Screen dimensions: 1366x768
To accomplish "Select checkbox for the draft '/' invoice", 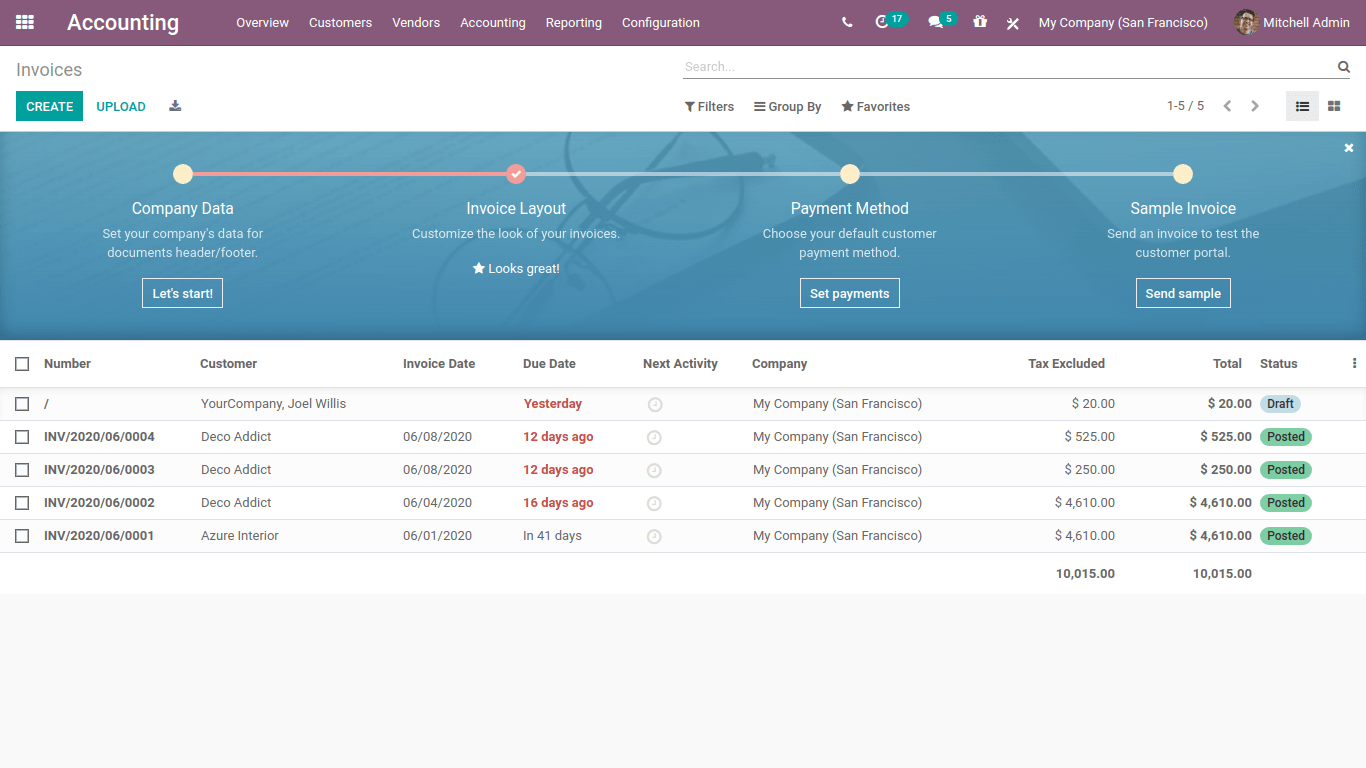I will (22, 404).
